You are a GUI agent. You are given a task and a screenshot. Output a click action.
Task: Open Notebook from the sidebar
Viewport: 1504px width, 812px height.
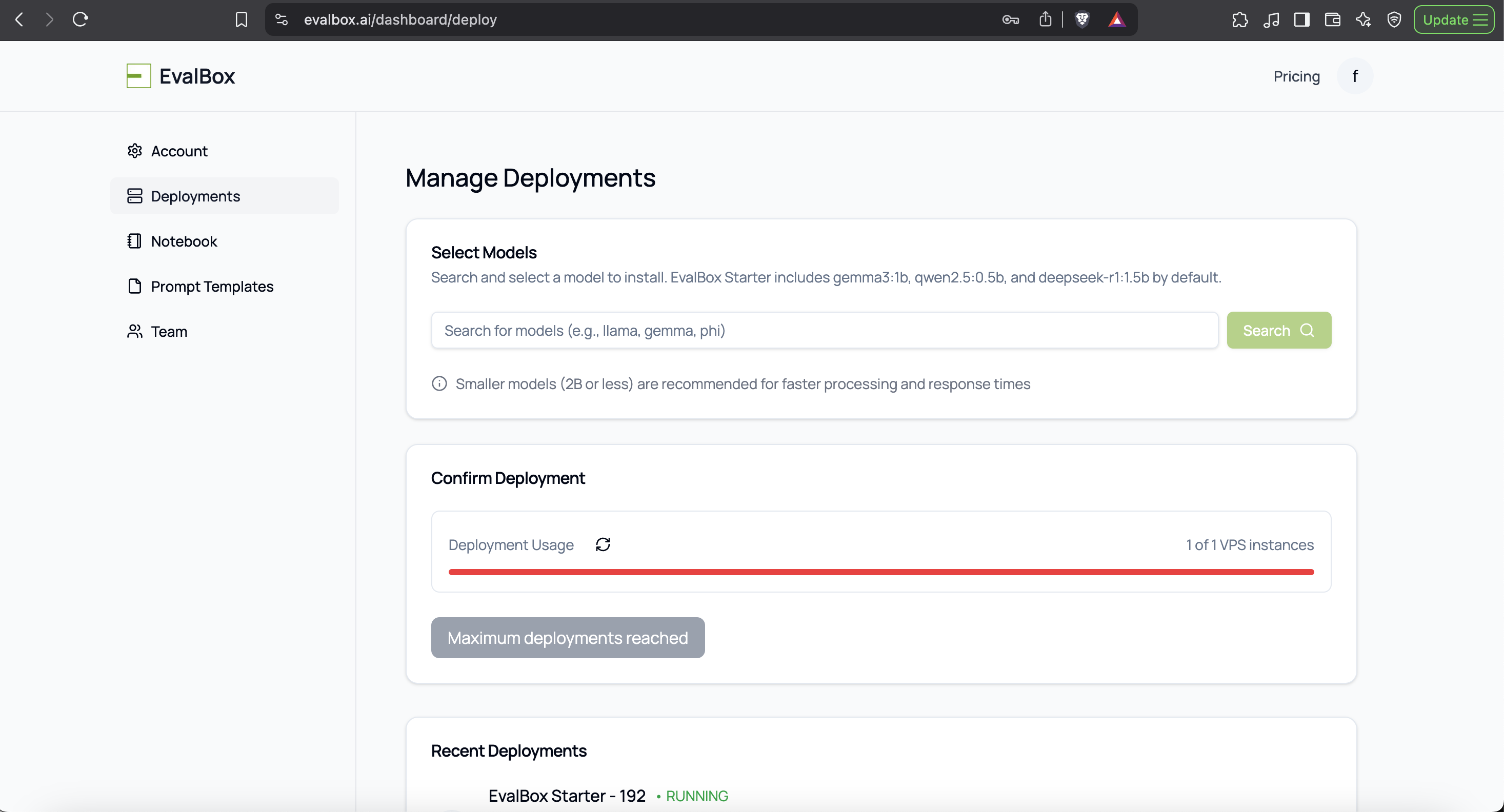[224, 241]
